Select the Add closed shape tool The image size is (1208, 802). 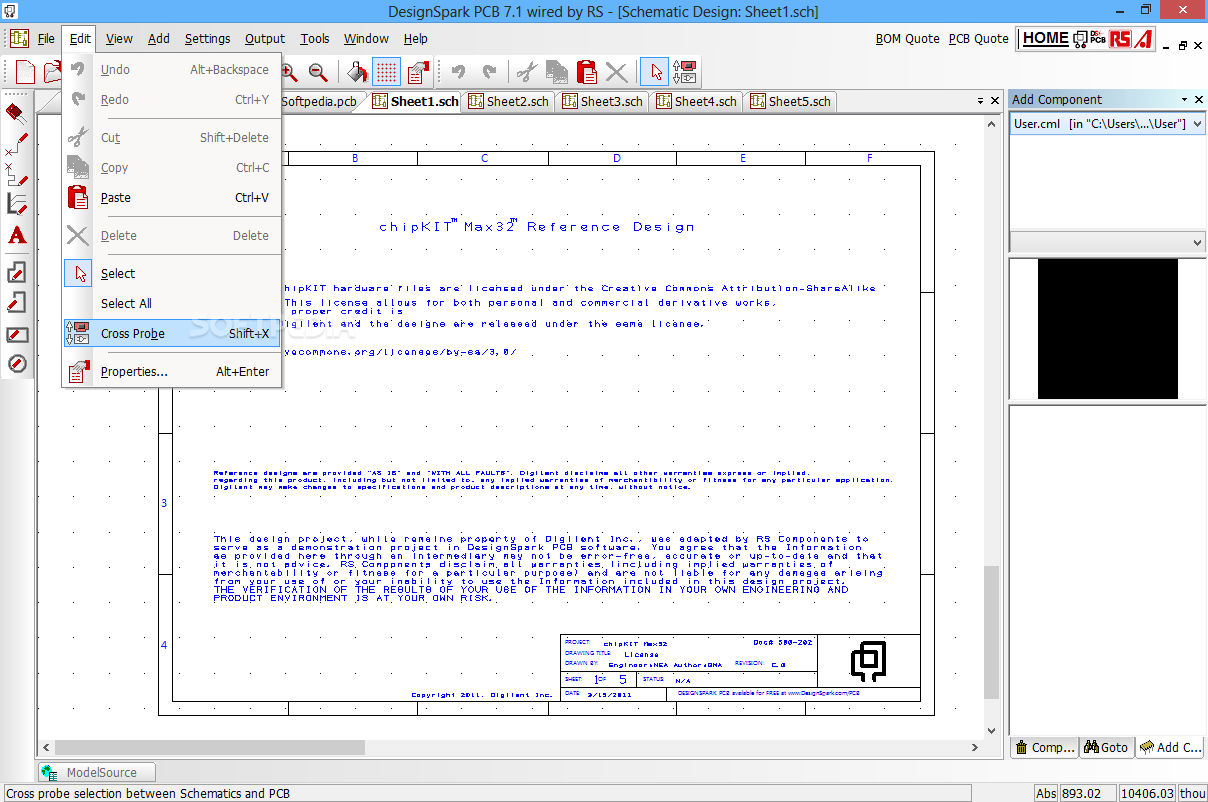[x=17, y=273]
